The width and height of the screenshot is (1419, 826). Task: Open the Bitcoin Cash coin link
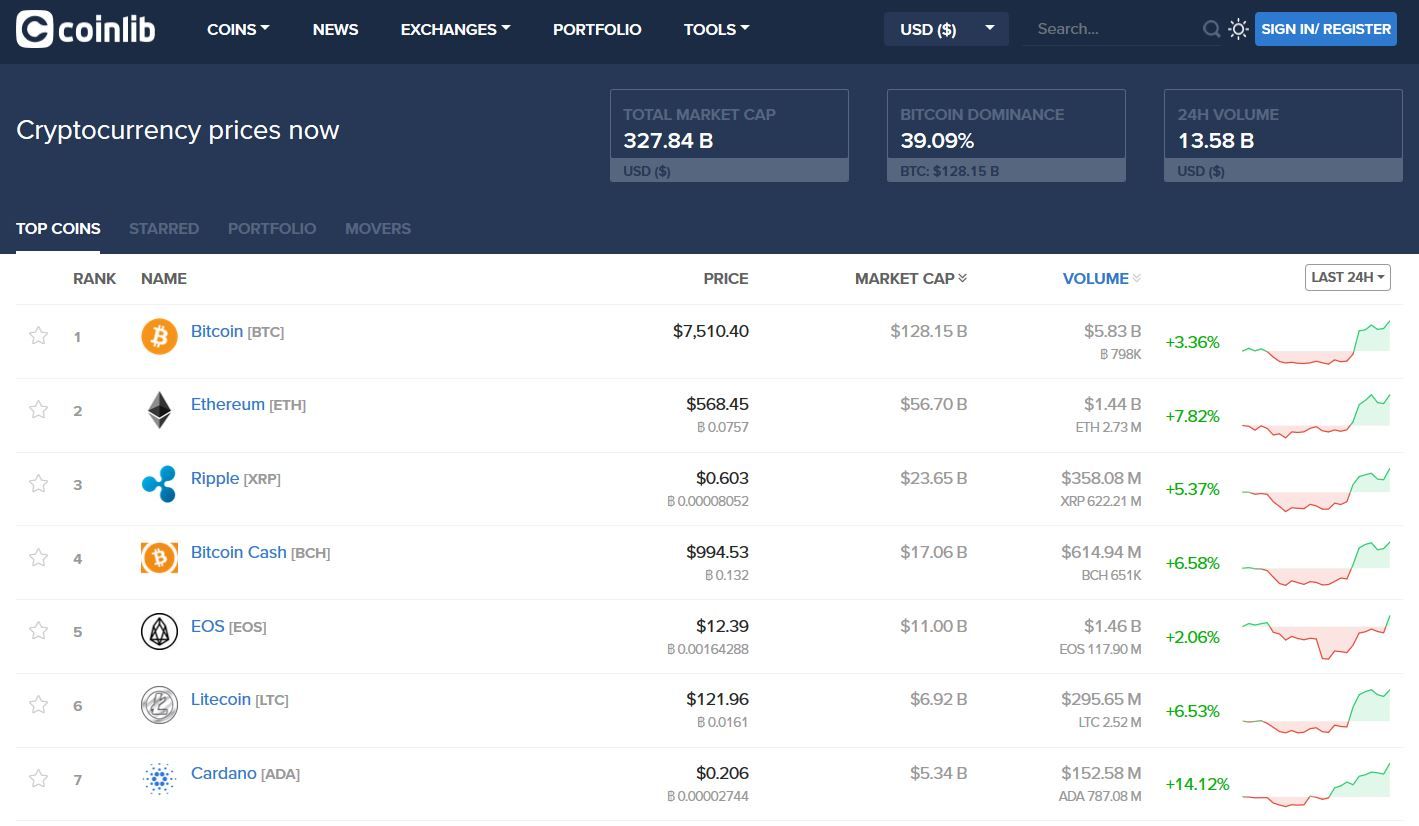point(239,552)
